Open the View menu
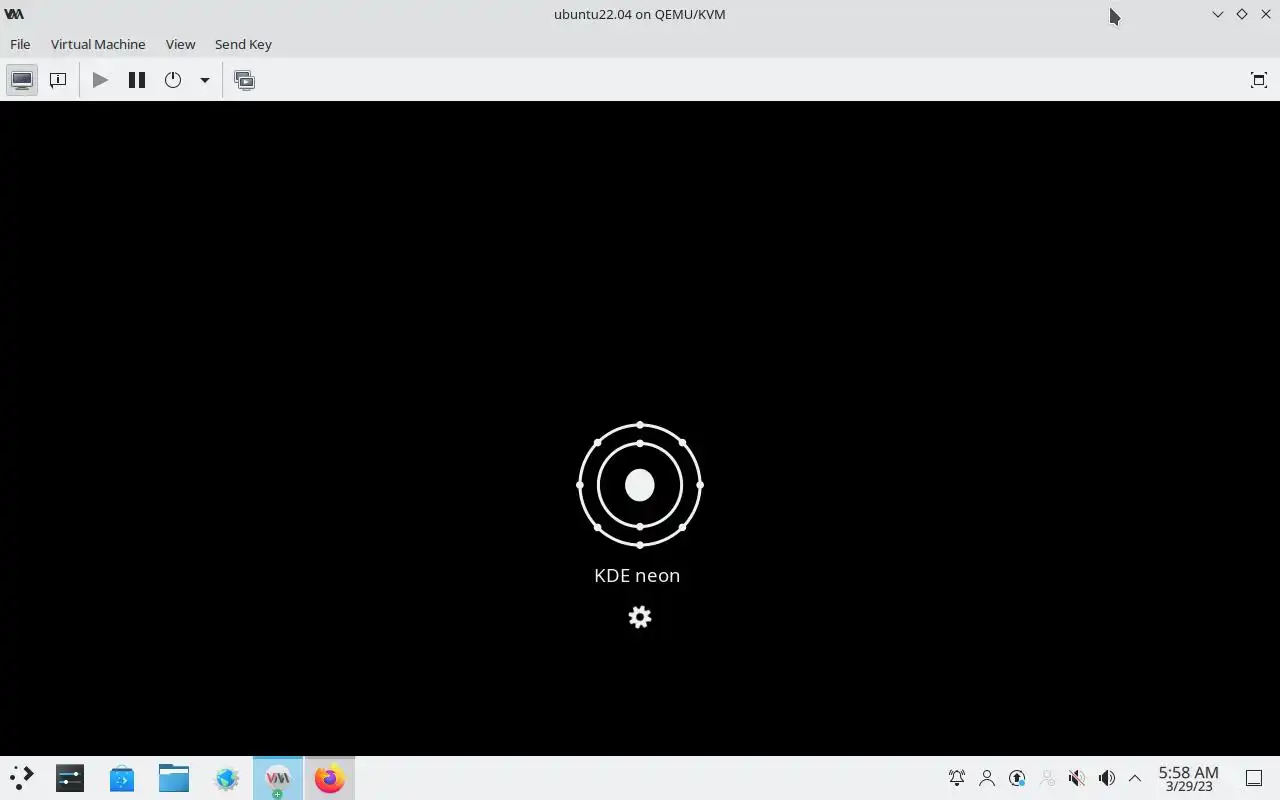The width and height of the screenshot is (1280, 800). (180, 44)
